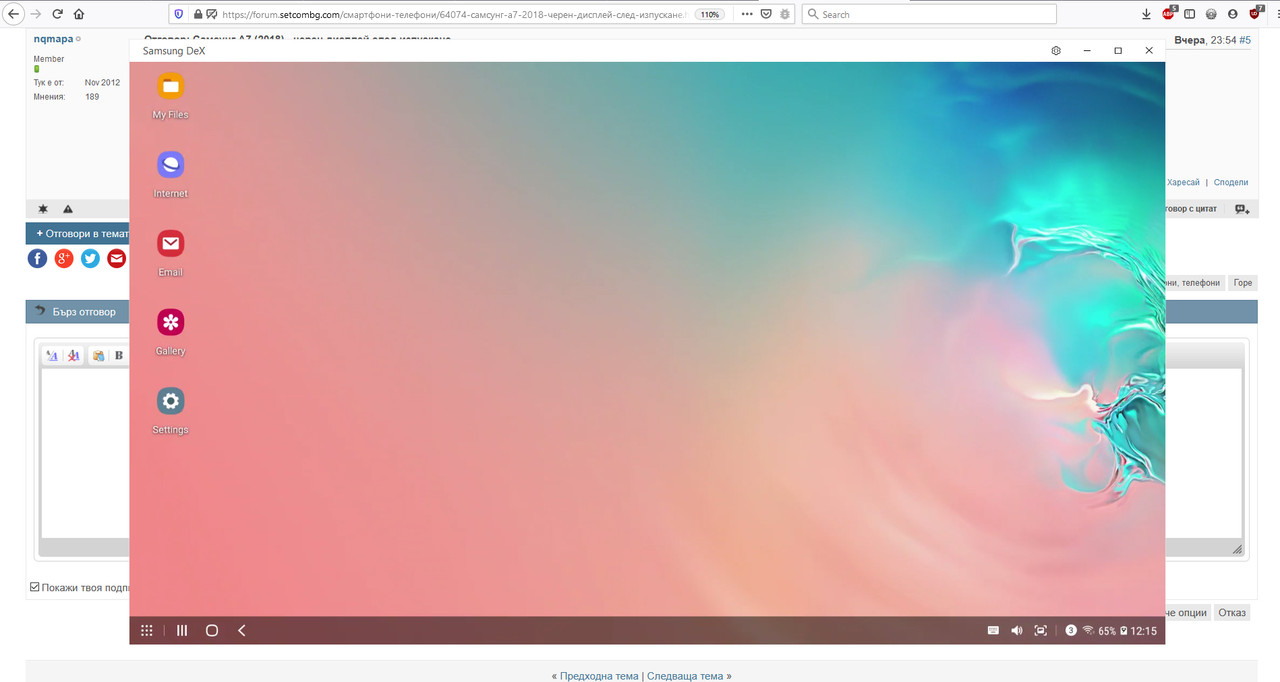Screen dimensions: 1280x682
Task: Click the red ABP extension icon
Action: (x=1169, y=13)
